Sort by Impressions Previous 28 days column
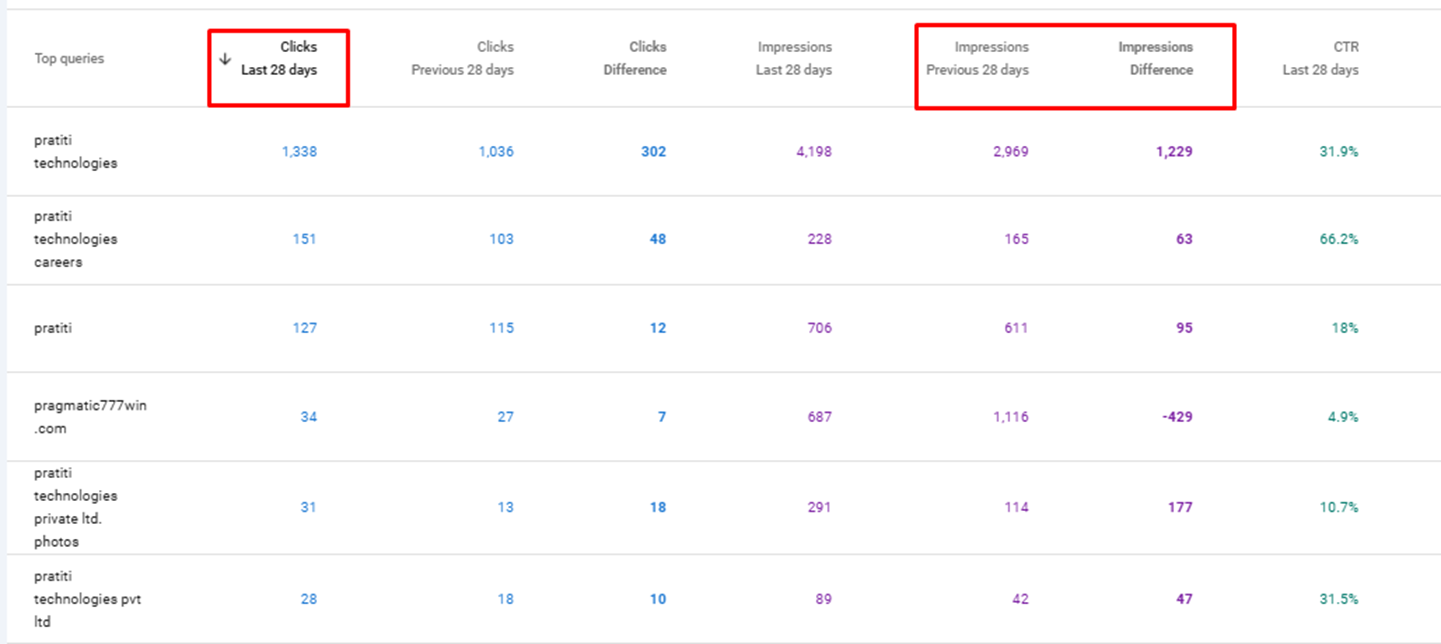1441x644 pixels. tap(977, 59)
